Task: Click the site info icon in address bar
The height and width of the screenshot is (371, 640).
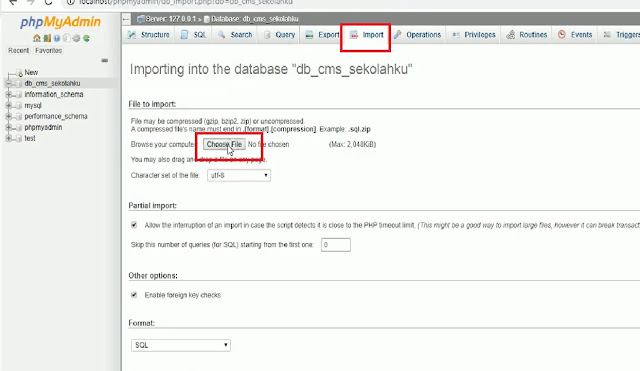Action: (x=71, y=2)
